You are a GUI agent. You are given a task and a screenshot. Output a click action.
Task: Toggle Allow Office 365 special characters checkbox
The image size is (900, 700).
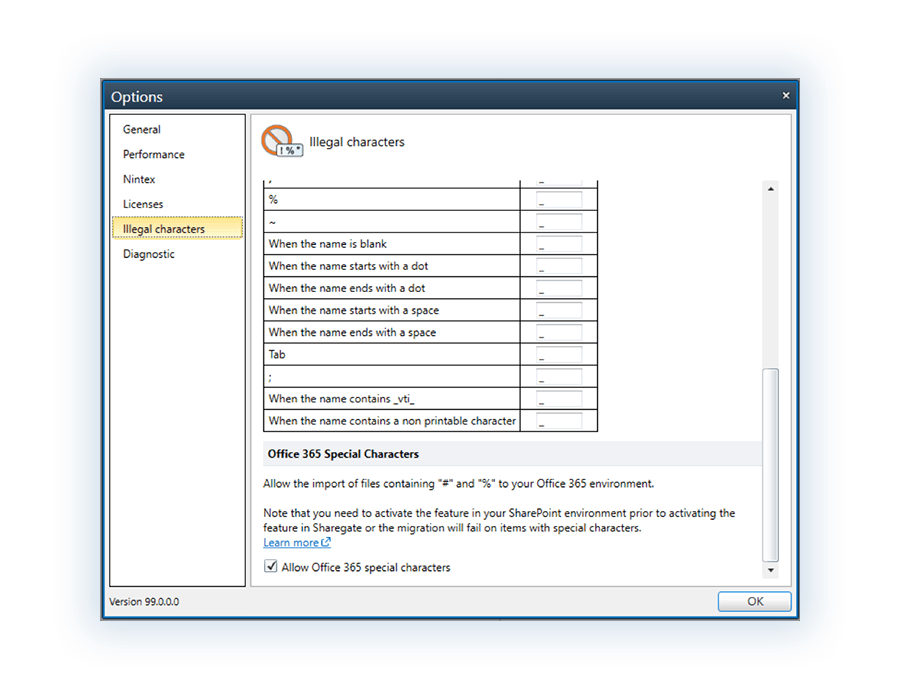click(270, 566)
